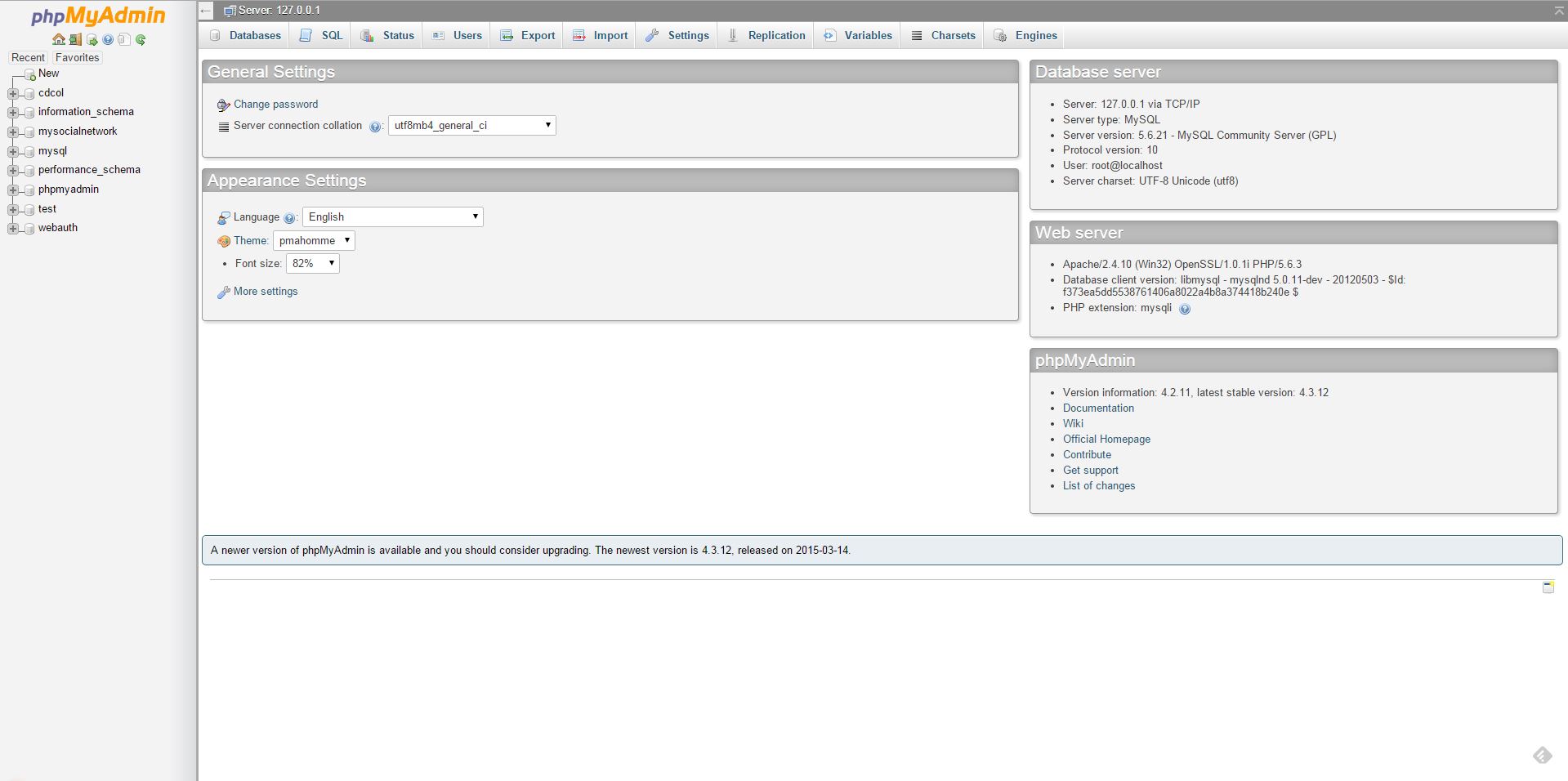Click help icon beside PHP extension mysqli

coord(1185,309)
